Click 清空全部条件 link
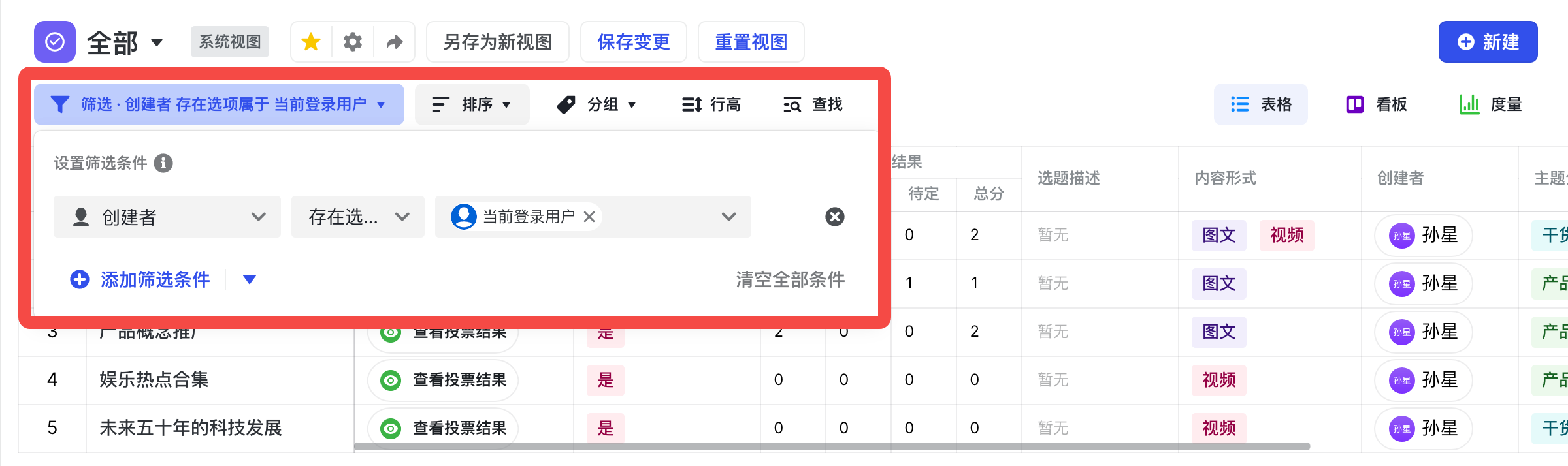Screen dimensions: 1568x466 point(790,279)
